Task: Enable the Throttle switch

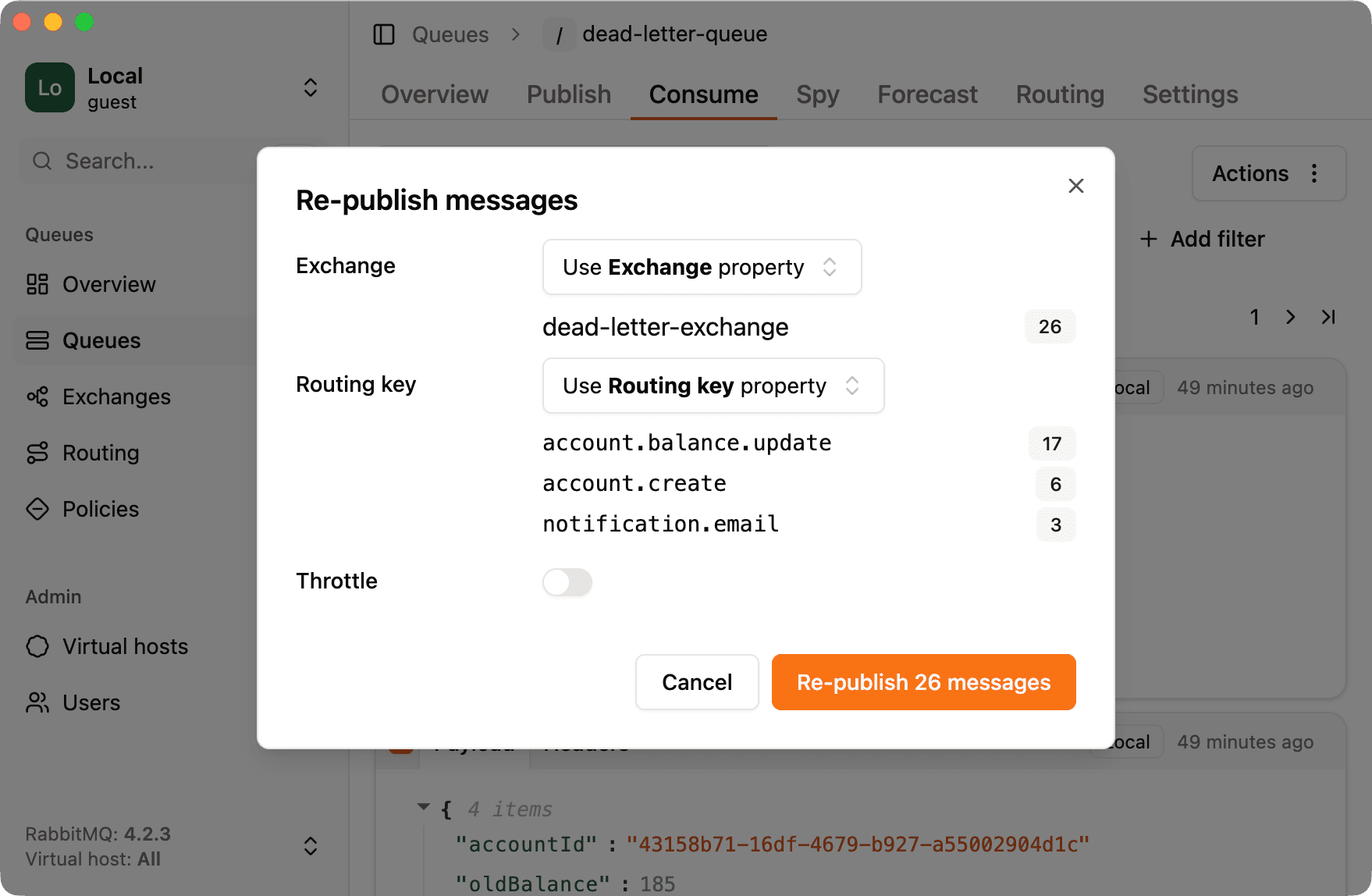Action: (x=567, y=582)
